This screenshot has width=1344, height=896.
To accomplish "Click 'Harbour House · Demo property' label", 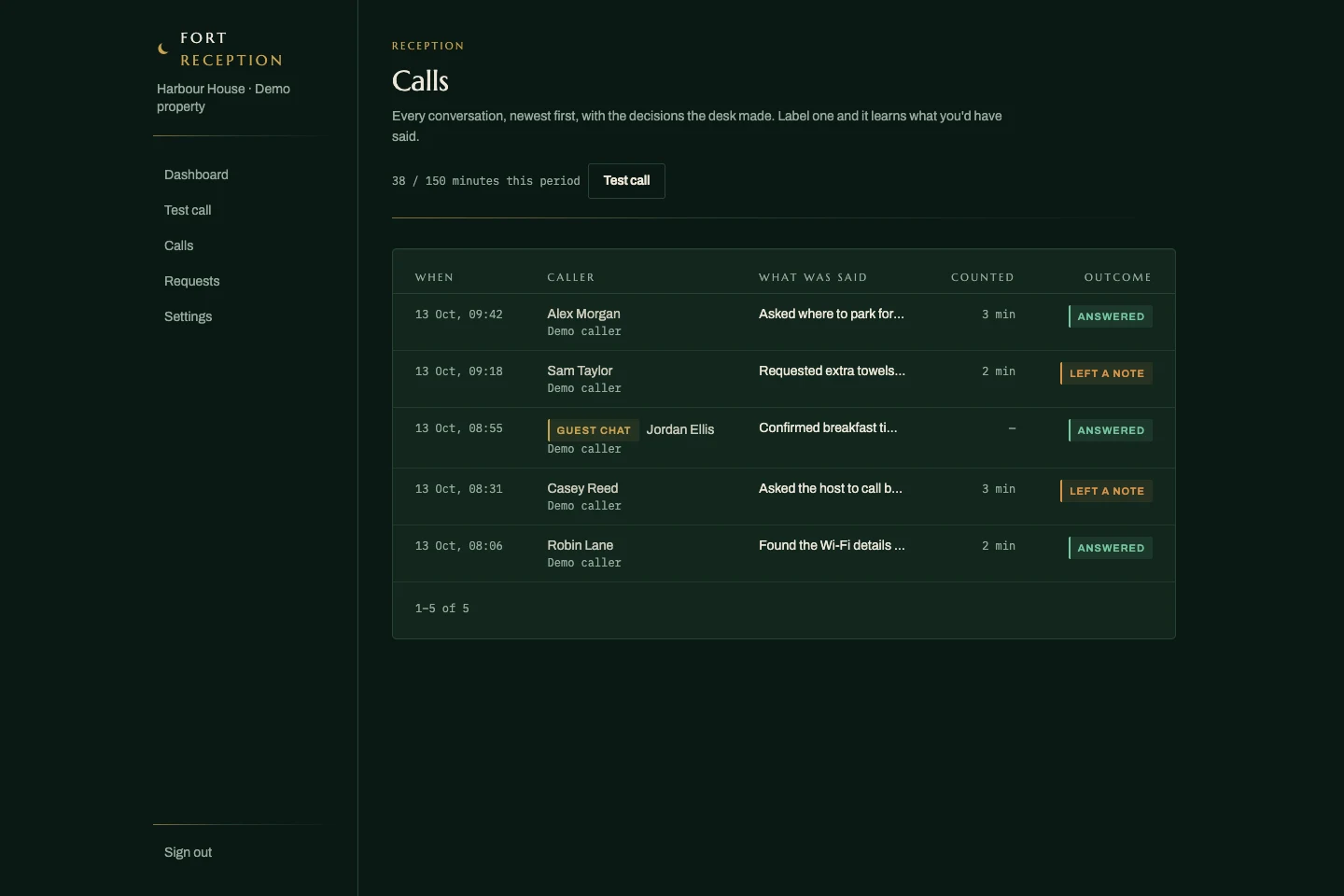I will (x=224, y=97).
